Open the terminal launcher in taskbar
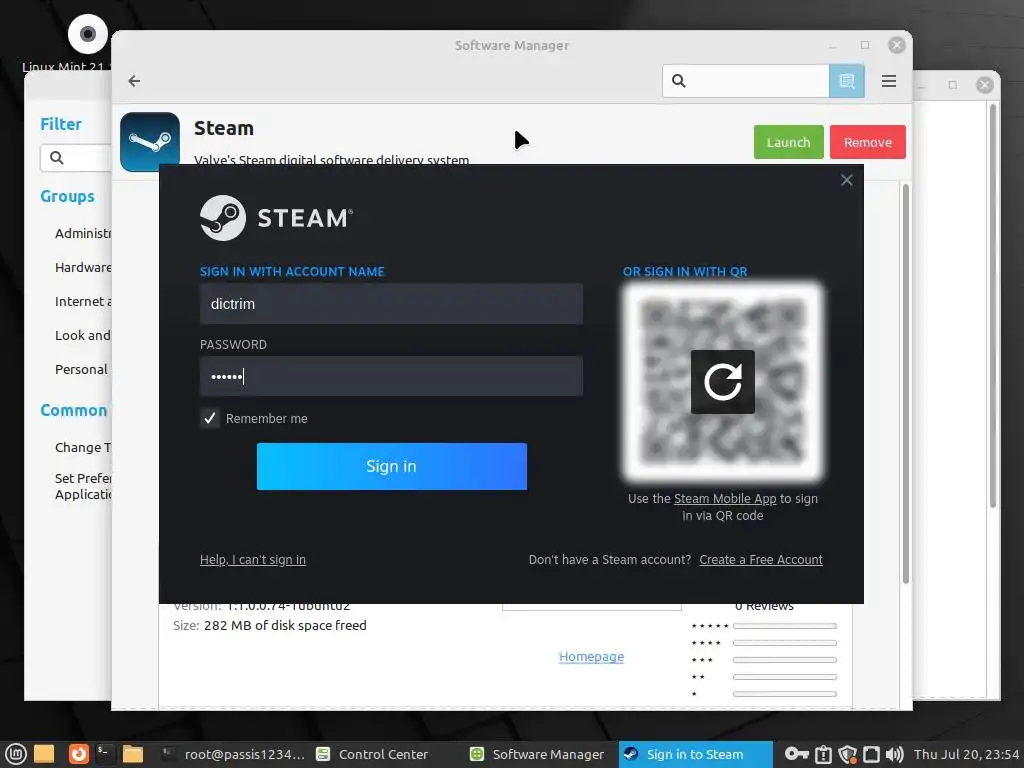Viewport: 1024px width, 768px height. 103,754
